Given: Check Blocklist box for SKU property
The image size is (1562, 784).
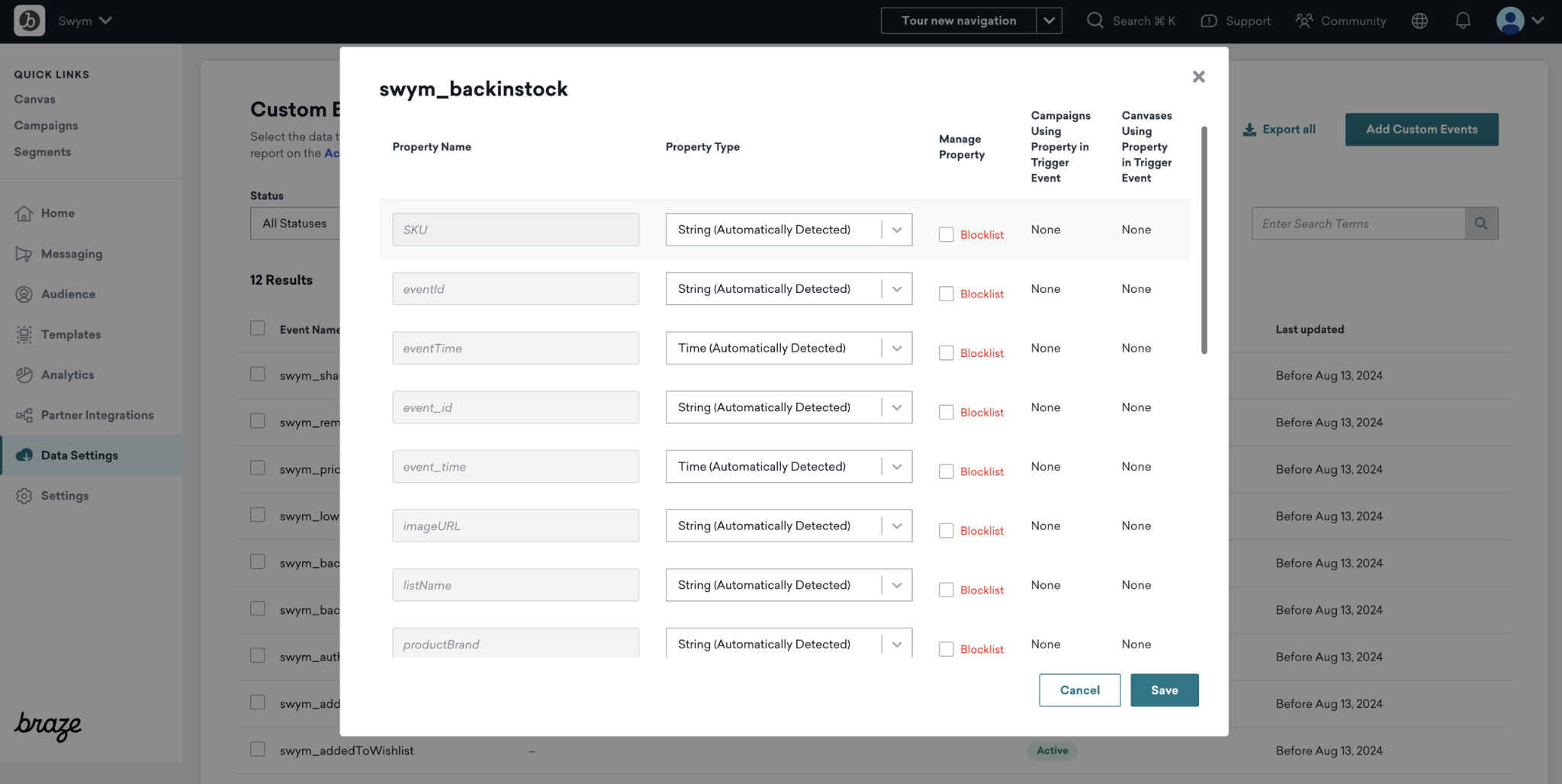Looking at the screenshot, I should pos(946,235).
